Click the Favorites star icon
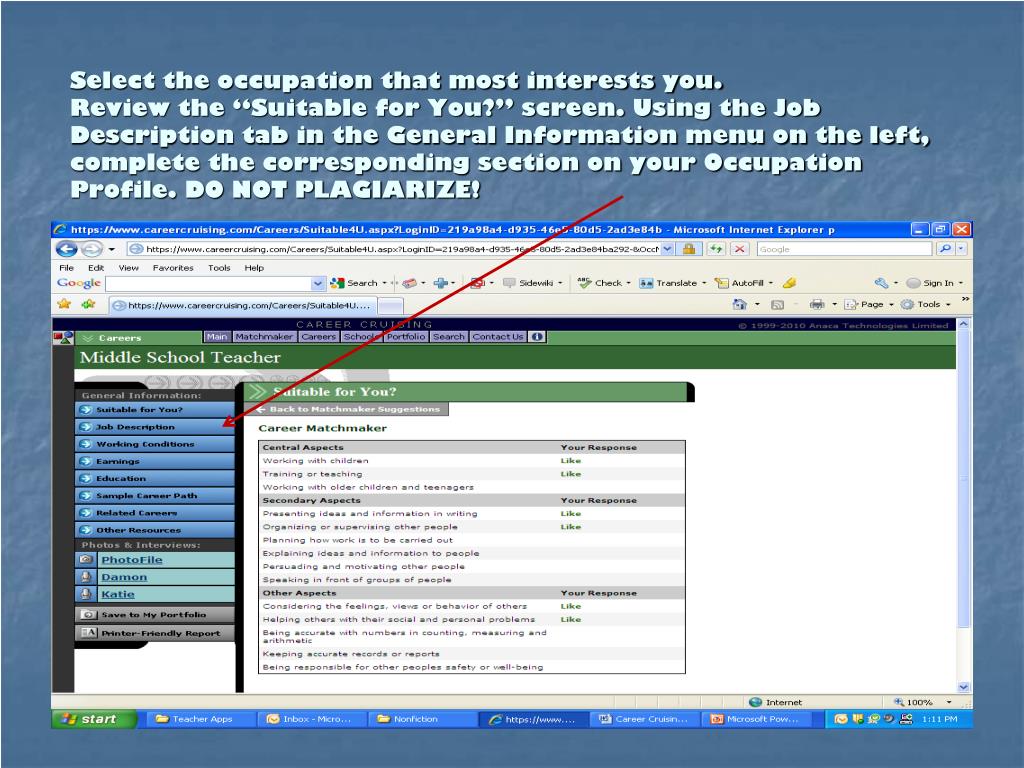Screen dimensions: 1024x768 tap(64, 304)
